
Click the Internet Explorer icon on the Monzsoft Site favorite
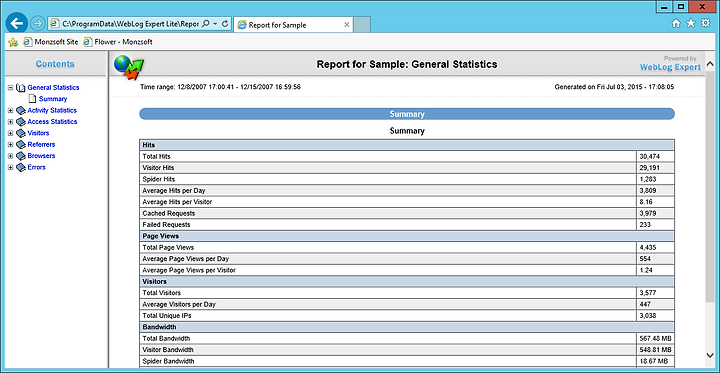28,42
